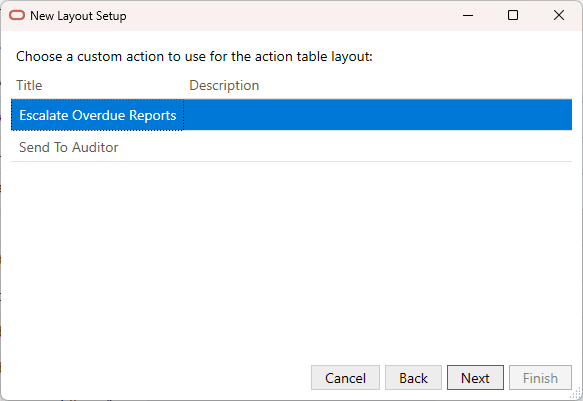Close the New Layout Setup dialog

click(559, 15)
